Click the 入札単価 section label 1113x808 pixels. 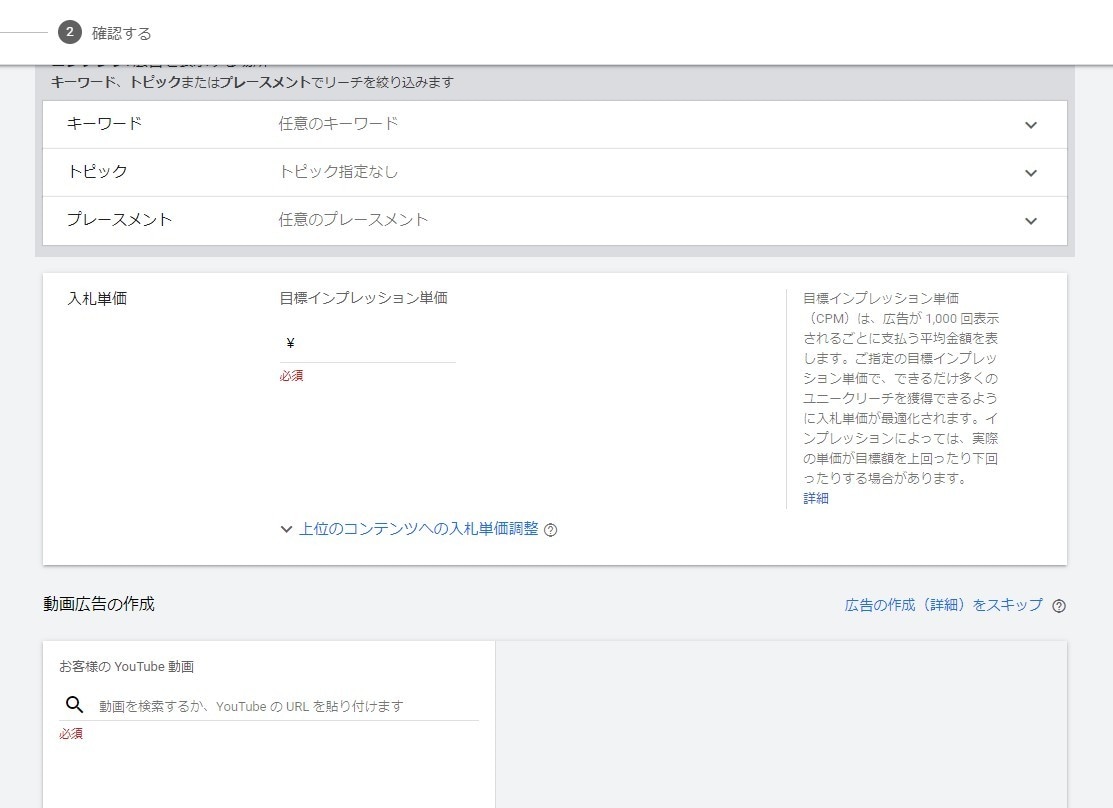pos(97,299)
